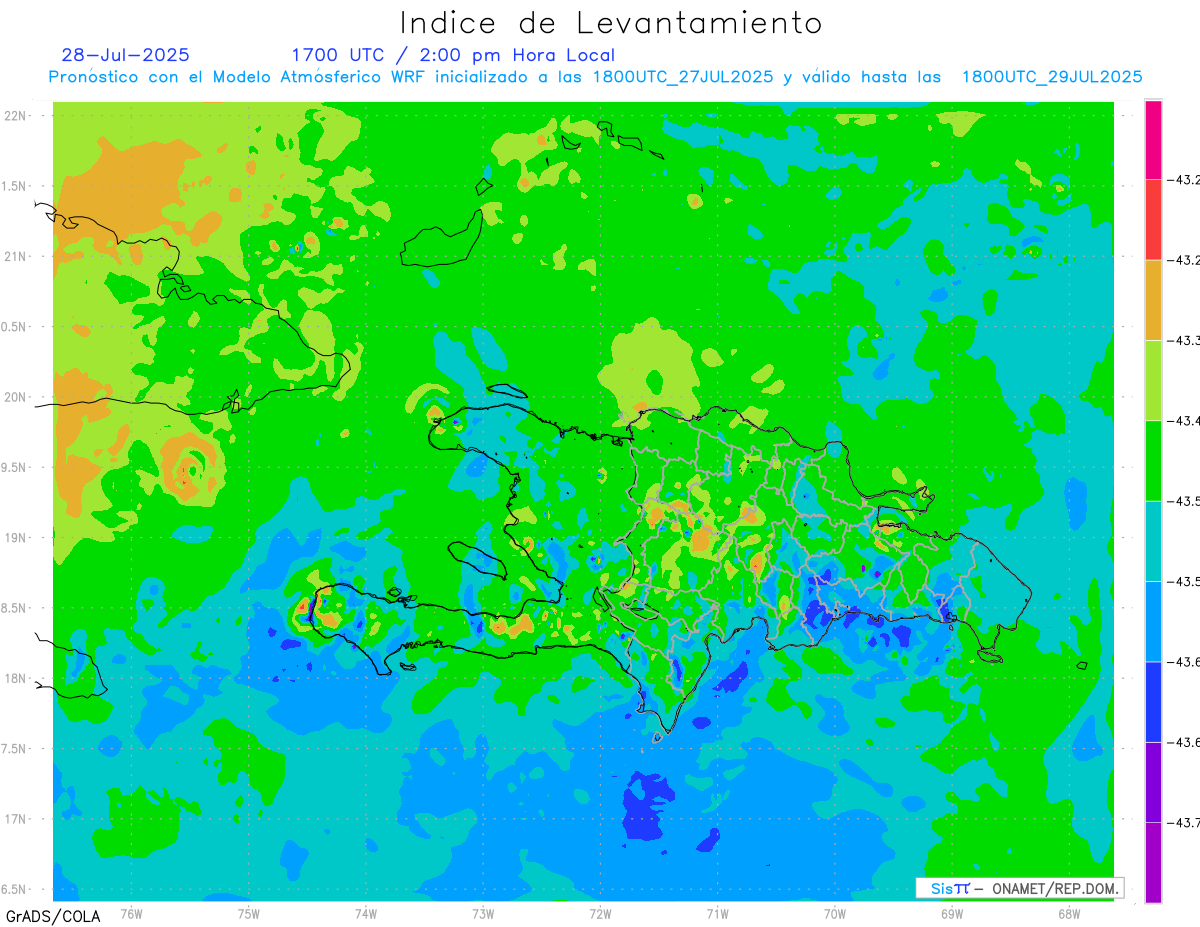Pick the yellow-green swatch in the legend
Image resolution: width=1200 pixels, height=927 pixels.
pyautogui.click(x=1153, y=380)
